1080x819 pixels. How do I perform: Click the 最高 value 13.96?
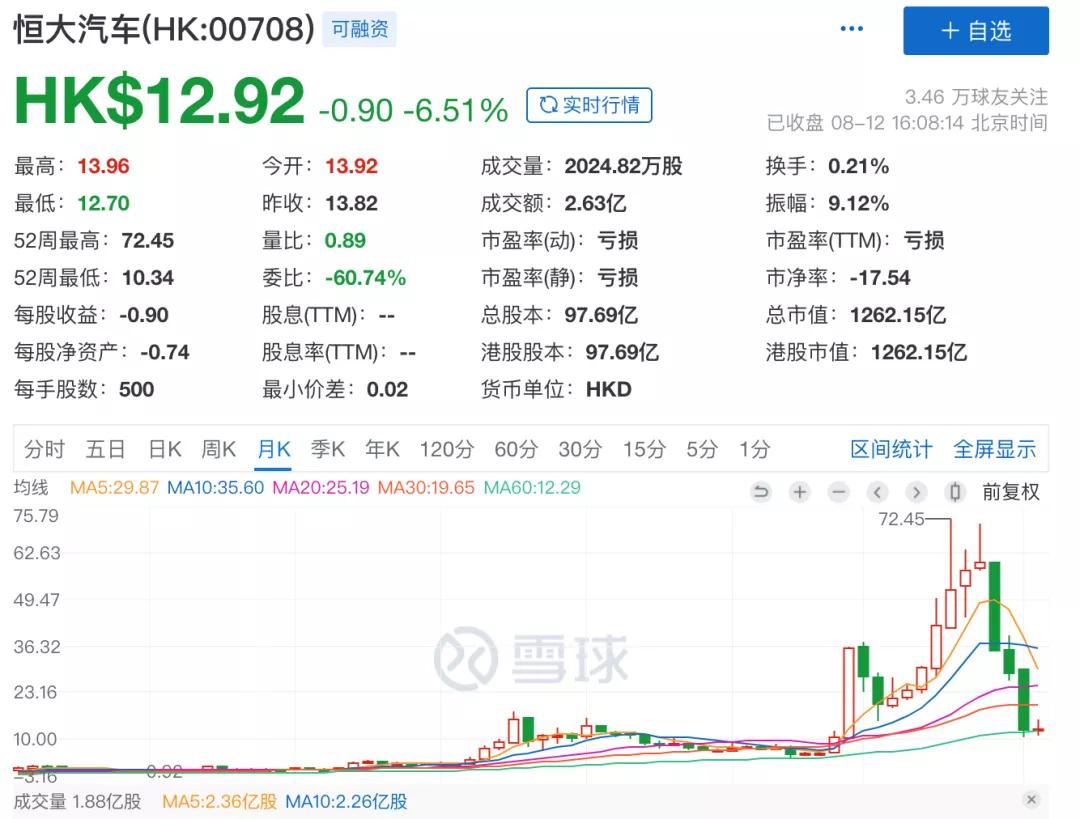coord(103,166)
